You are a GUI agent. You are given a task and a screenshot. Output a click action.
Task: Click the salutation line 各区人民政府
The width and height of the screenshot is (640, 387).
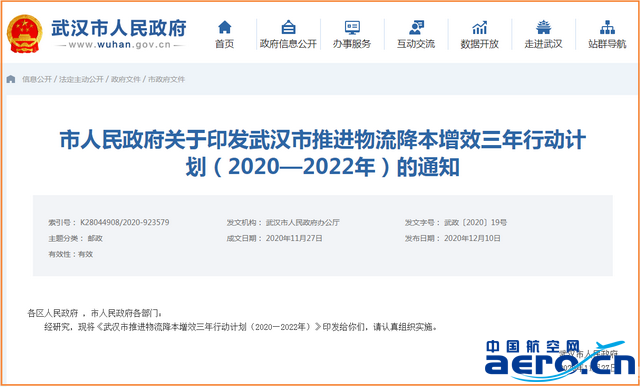[94, 314]
